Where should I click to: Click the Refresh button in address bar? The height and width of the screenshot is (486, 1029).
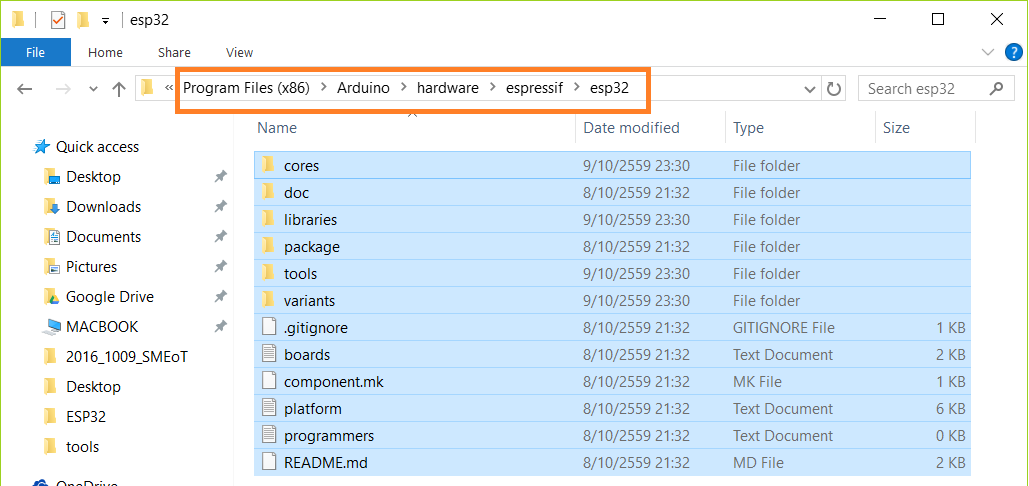pos(833,89)
